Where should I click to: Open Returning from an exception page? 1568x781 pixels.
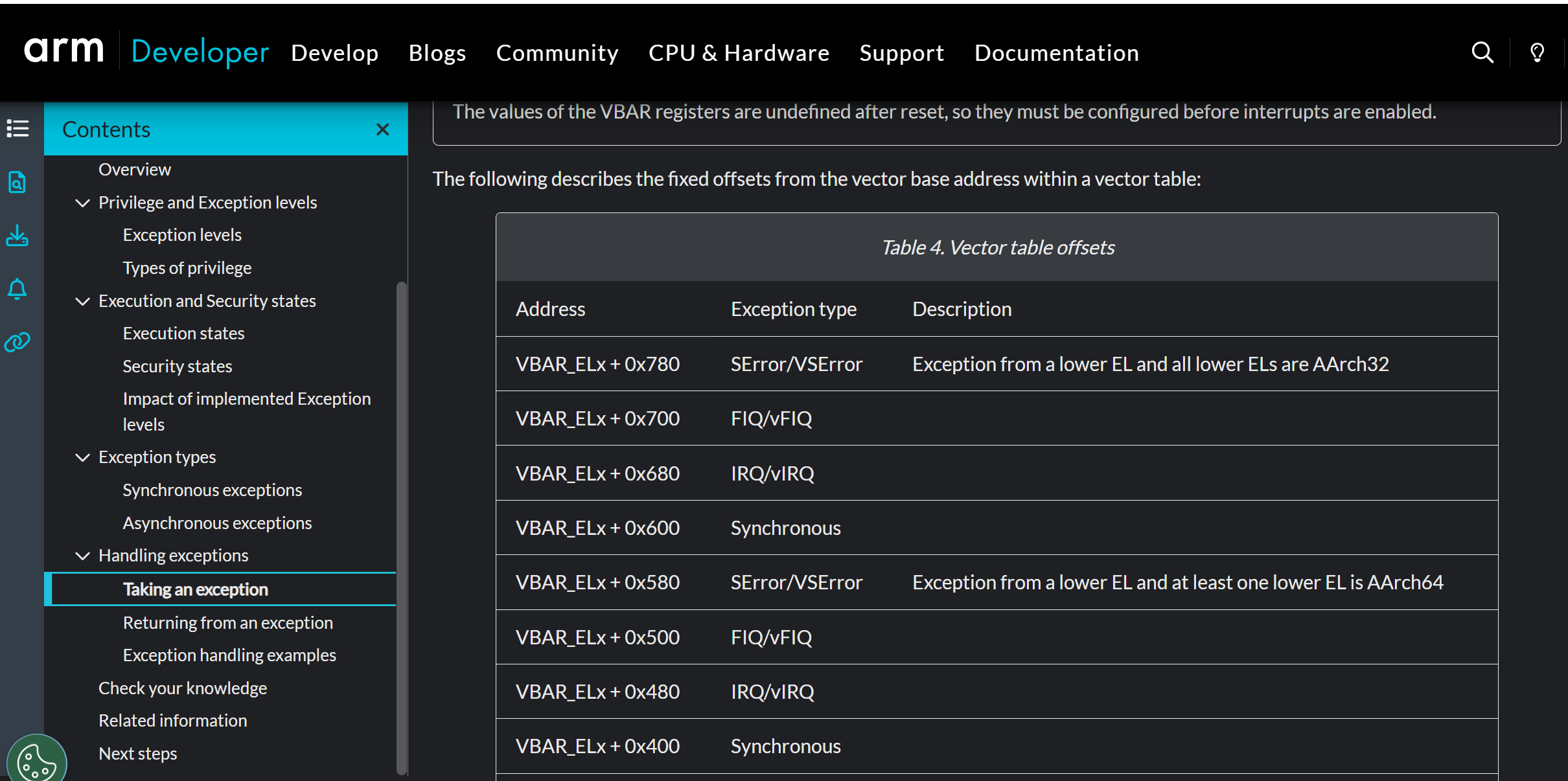tap(227, 623)
